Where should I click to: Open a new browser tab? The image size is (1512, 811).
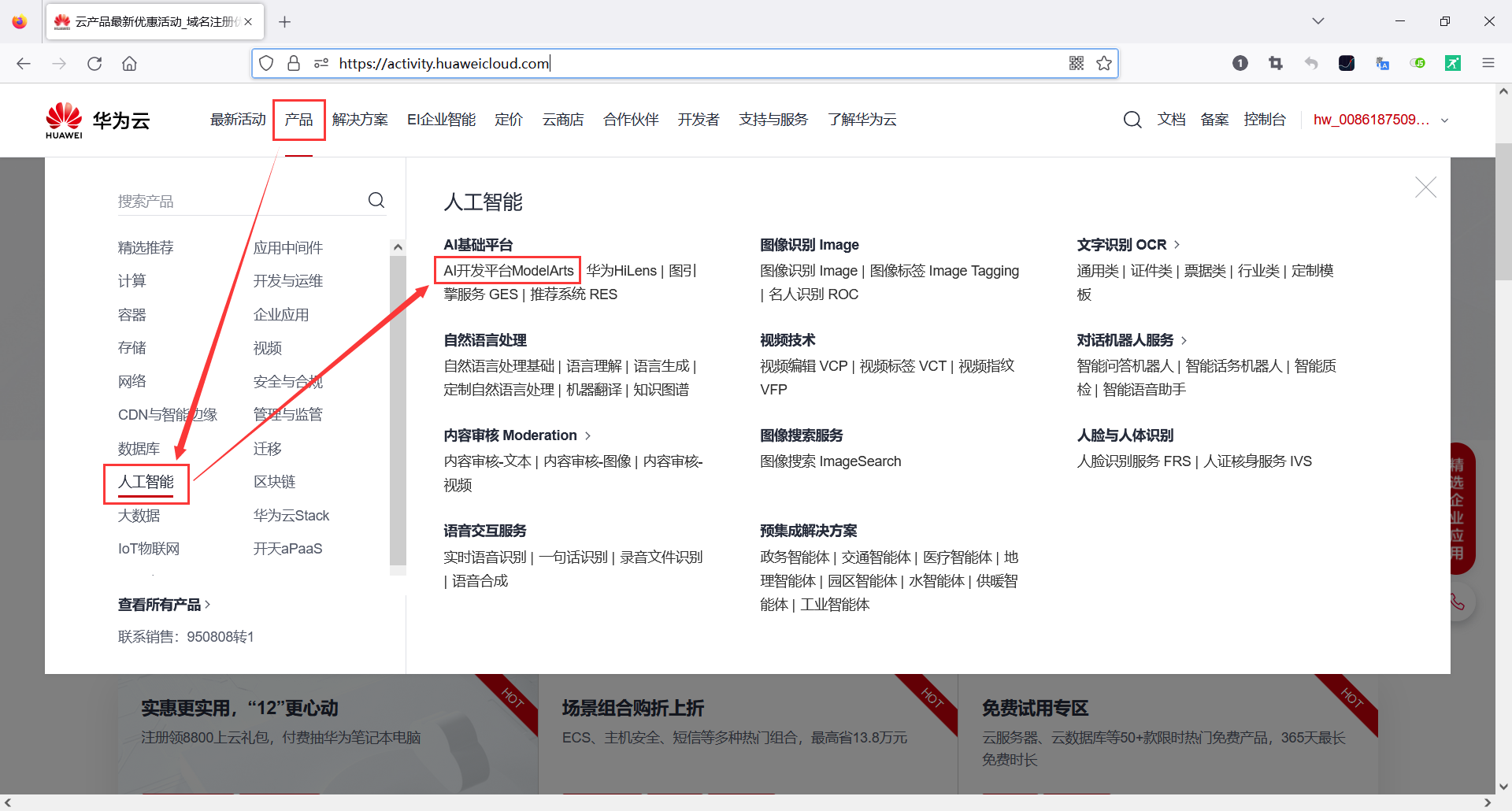[285, 21]
